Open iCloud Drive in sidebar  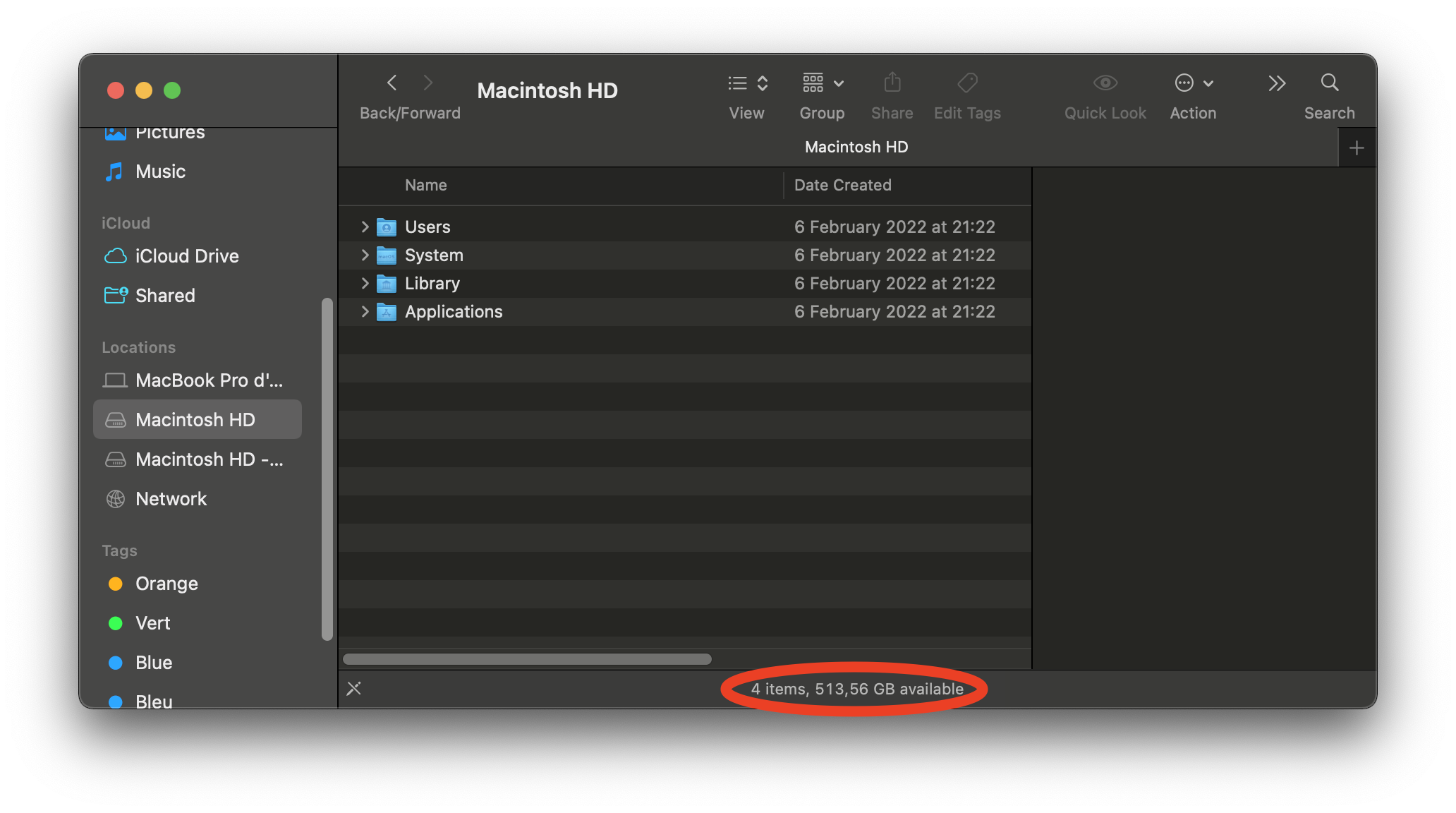tap(186, 256)
